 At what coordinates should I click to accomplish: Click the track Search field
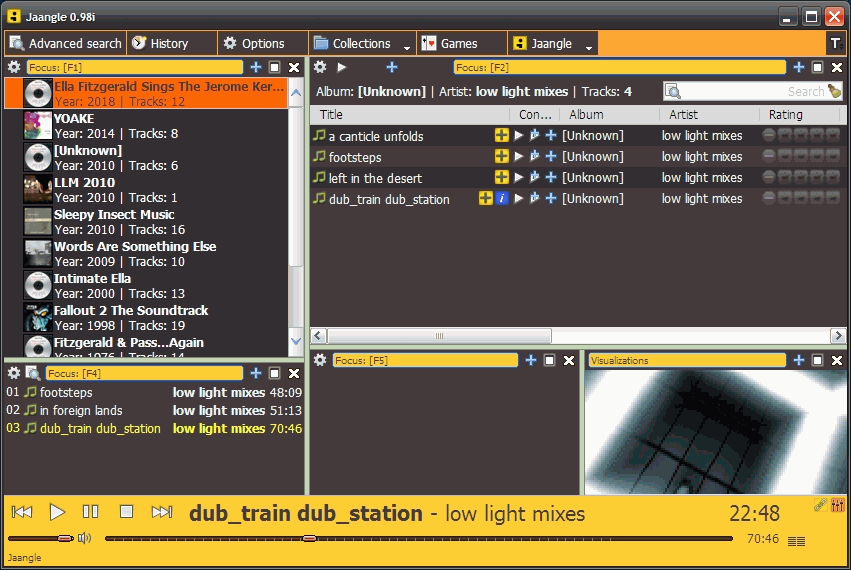point(752,91)
